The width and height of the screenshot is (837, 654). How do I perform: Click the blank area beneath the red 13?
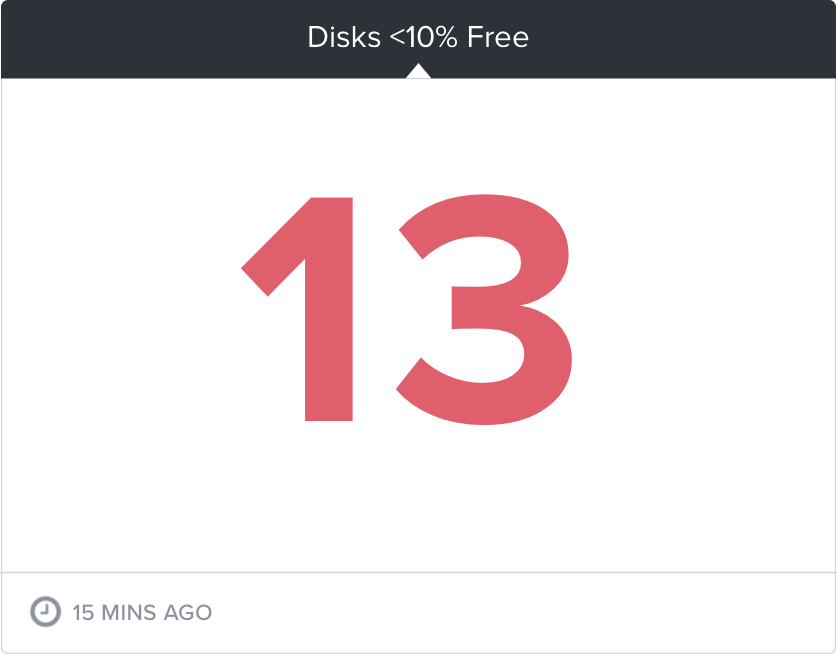pos(418,499)
